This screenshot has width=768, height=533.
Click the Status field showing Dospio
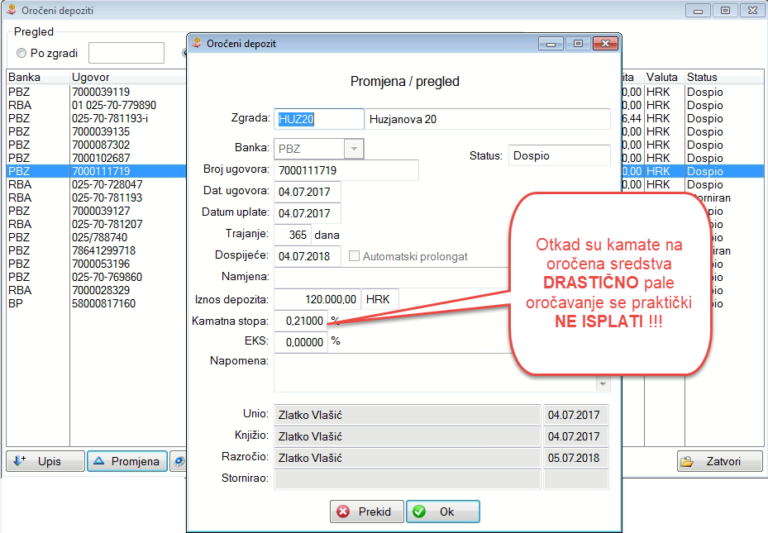(559, 156)
